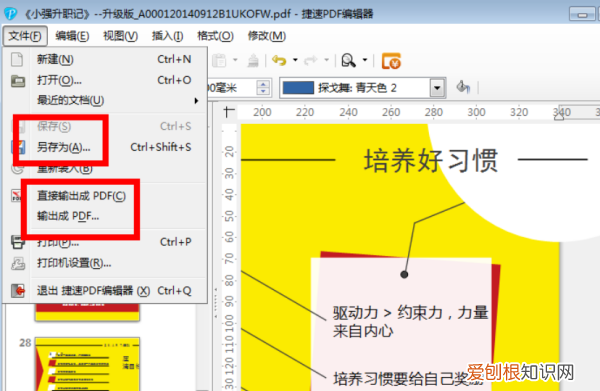The height and width of the screenshot is (391, 600).
Task: Open the magnifier tool dropdown arrow
Action: 365,60
